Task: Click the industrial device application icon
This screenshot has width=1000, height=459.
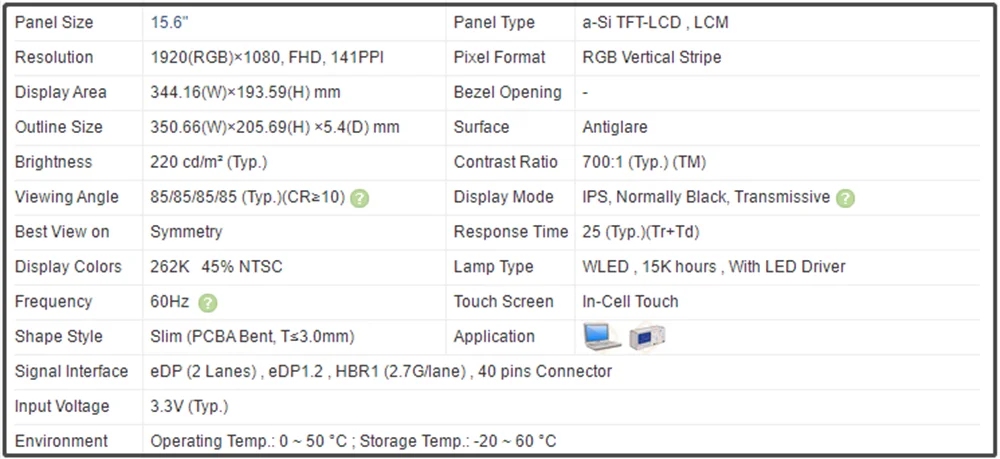Action: tap(648, 337)
